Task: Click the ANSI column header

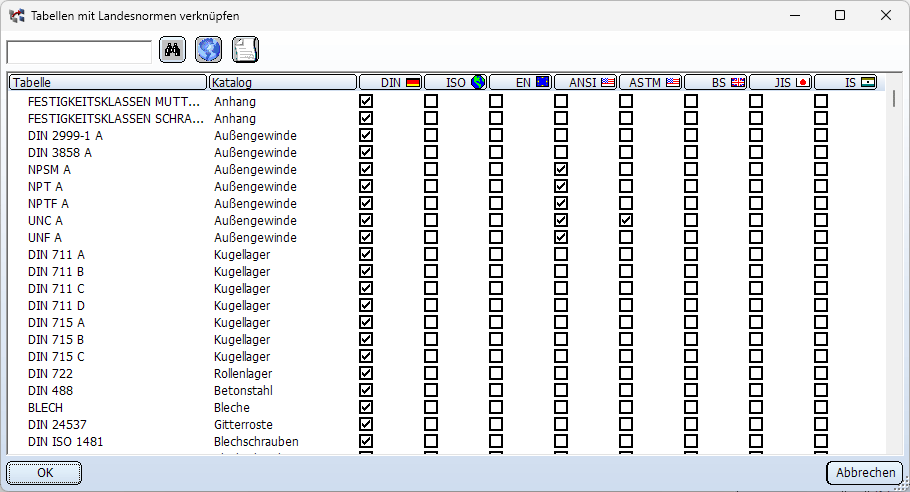Action: pos(586,82)
